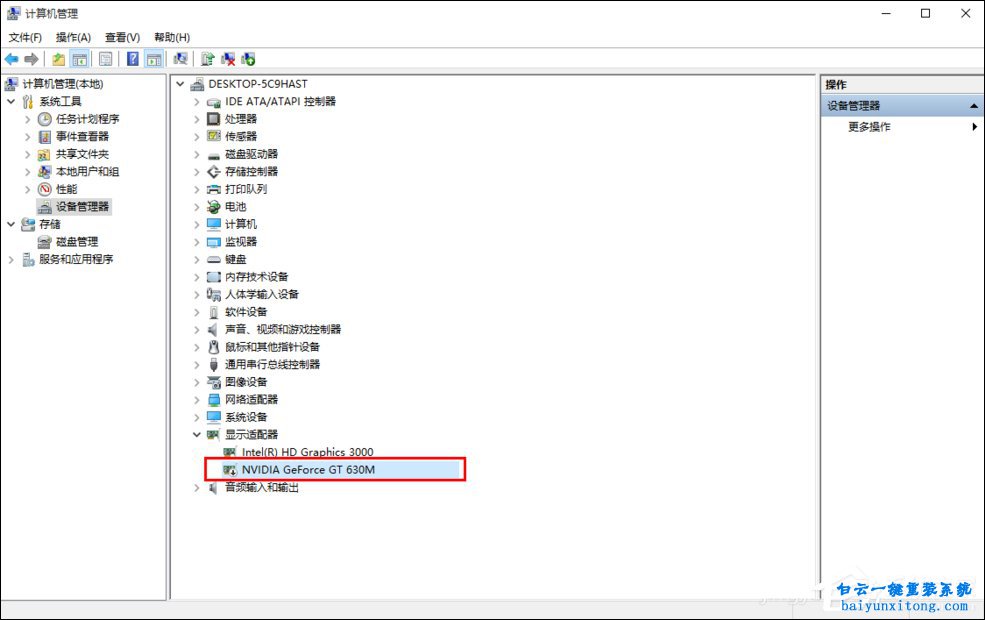Click the scan for hardware changes icon

181,59
